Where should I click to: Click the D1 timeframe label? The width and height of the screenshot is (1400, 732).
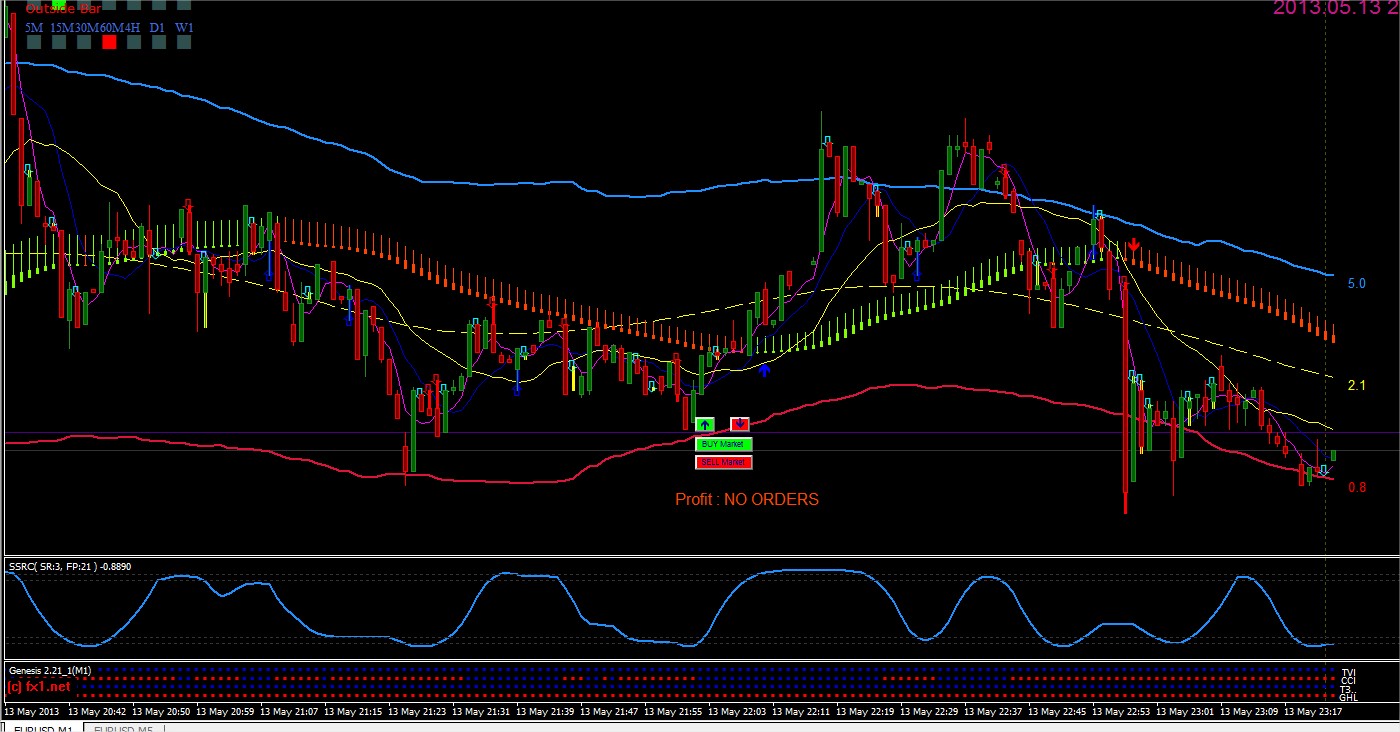158,27
